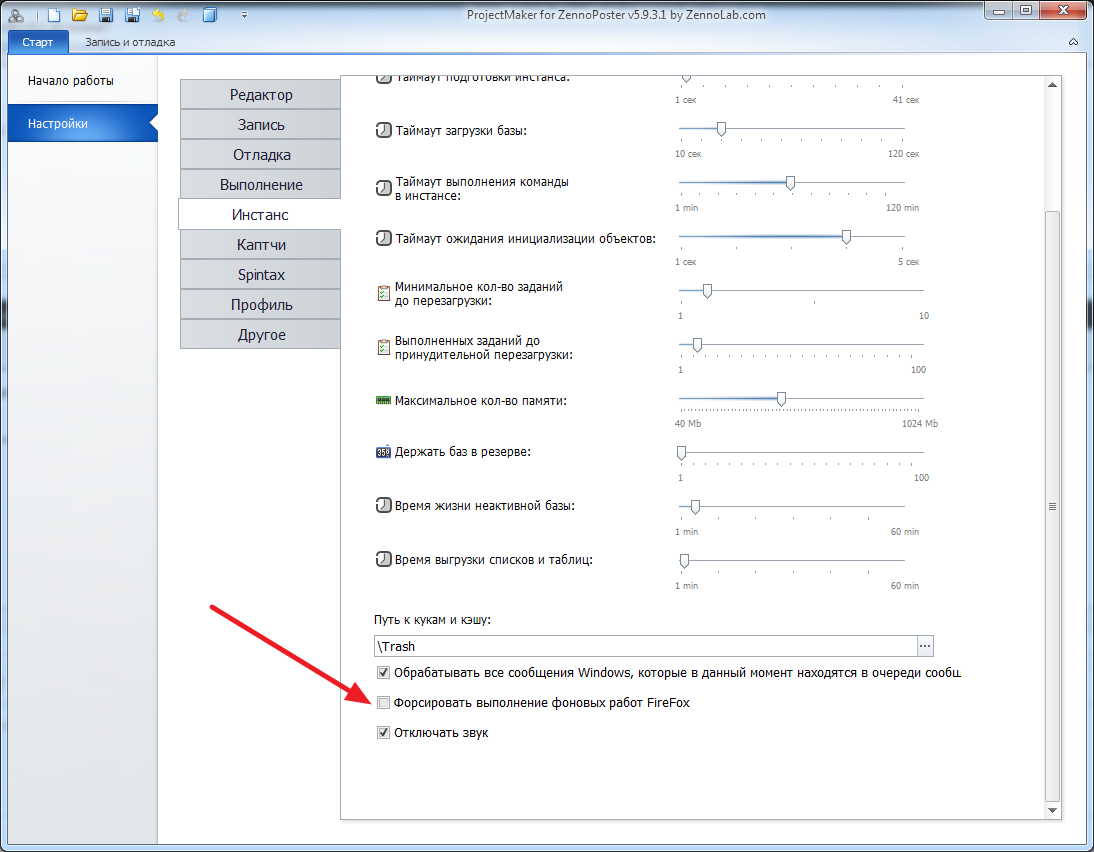Screen dimensions: 1094x852
Task: Open the Запись settings tab
Action: 260,125
